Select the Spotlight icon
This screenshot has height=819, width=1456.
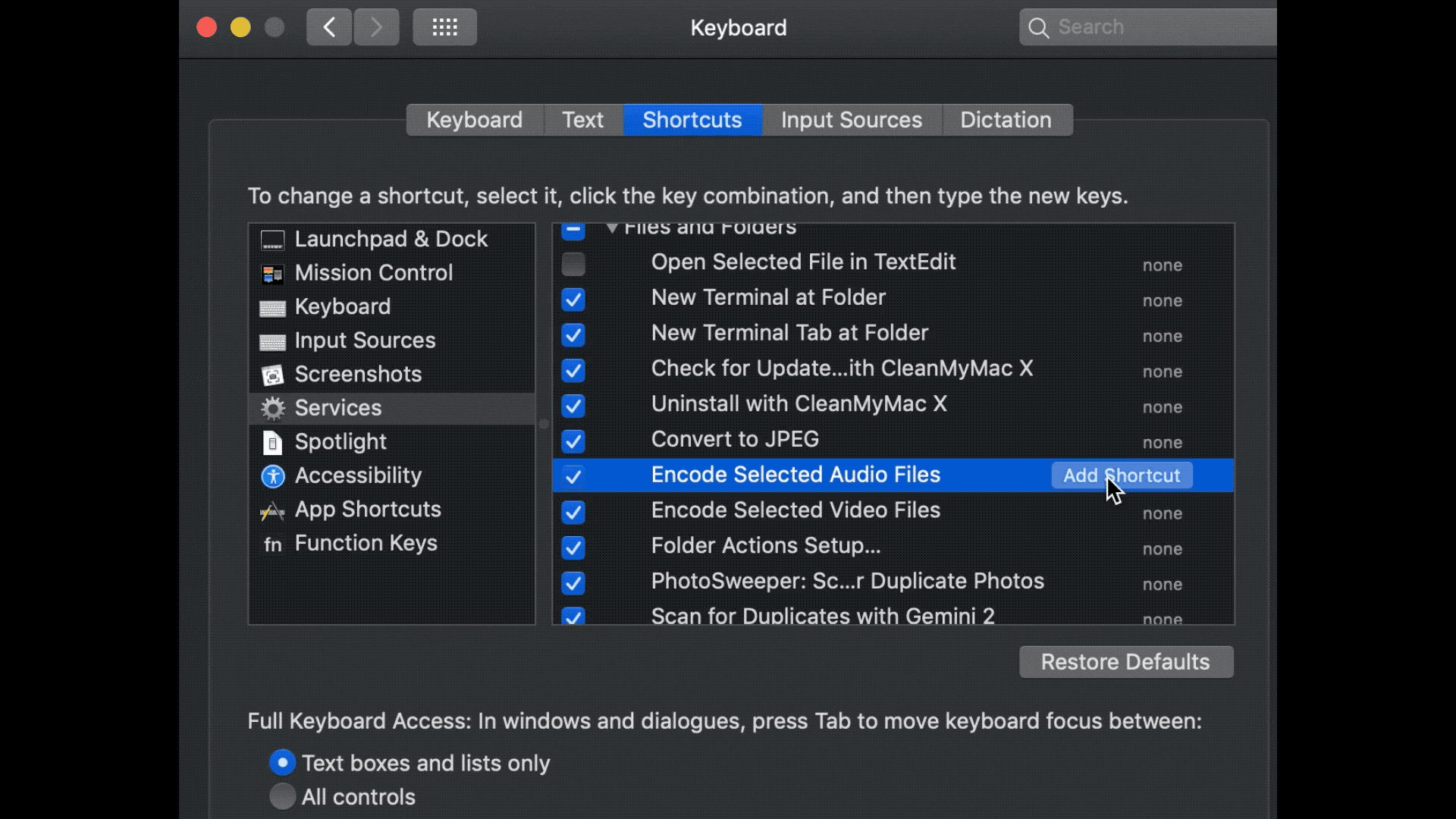click(272, 441)
